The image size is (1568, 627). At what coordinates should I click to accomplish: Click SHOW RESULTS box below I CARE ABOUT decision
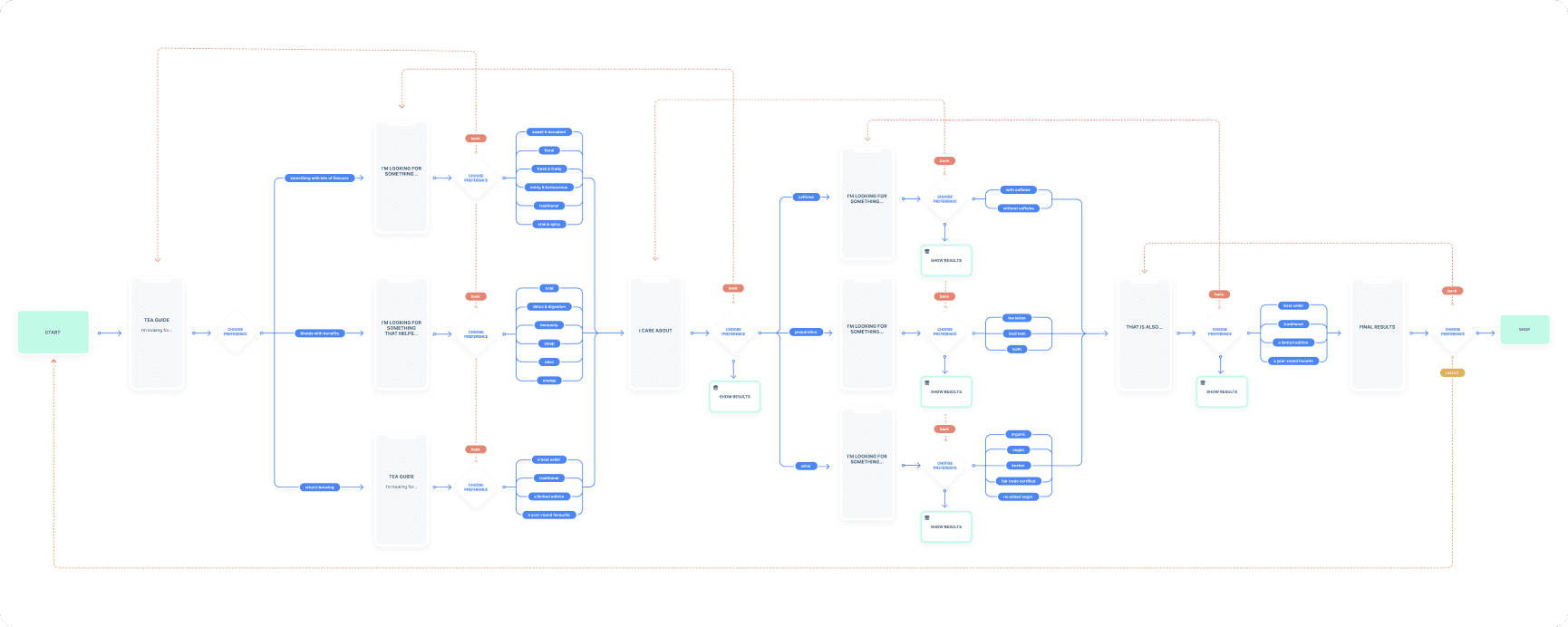(734, 397)
